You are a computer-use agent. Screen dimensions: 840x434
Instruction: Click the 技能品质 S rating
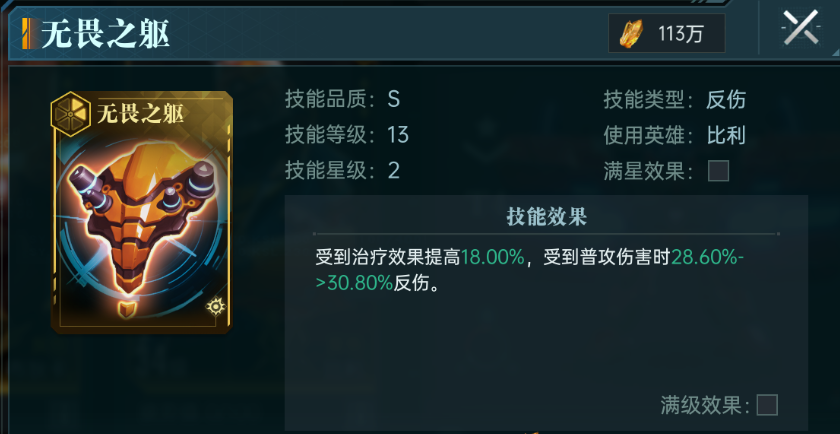394,100
